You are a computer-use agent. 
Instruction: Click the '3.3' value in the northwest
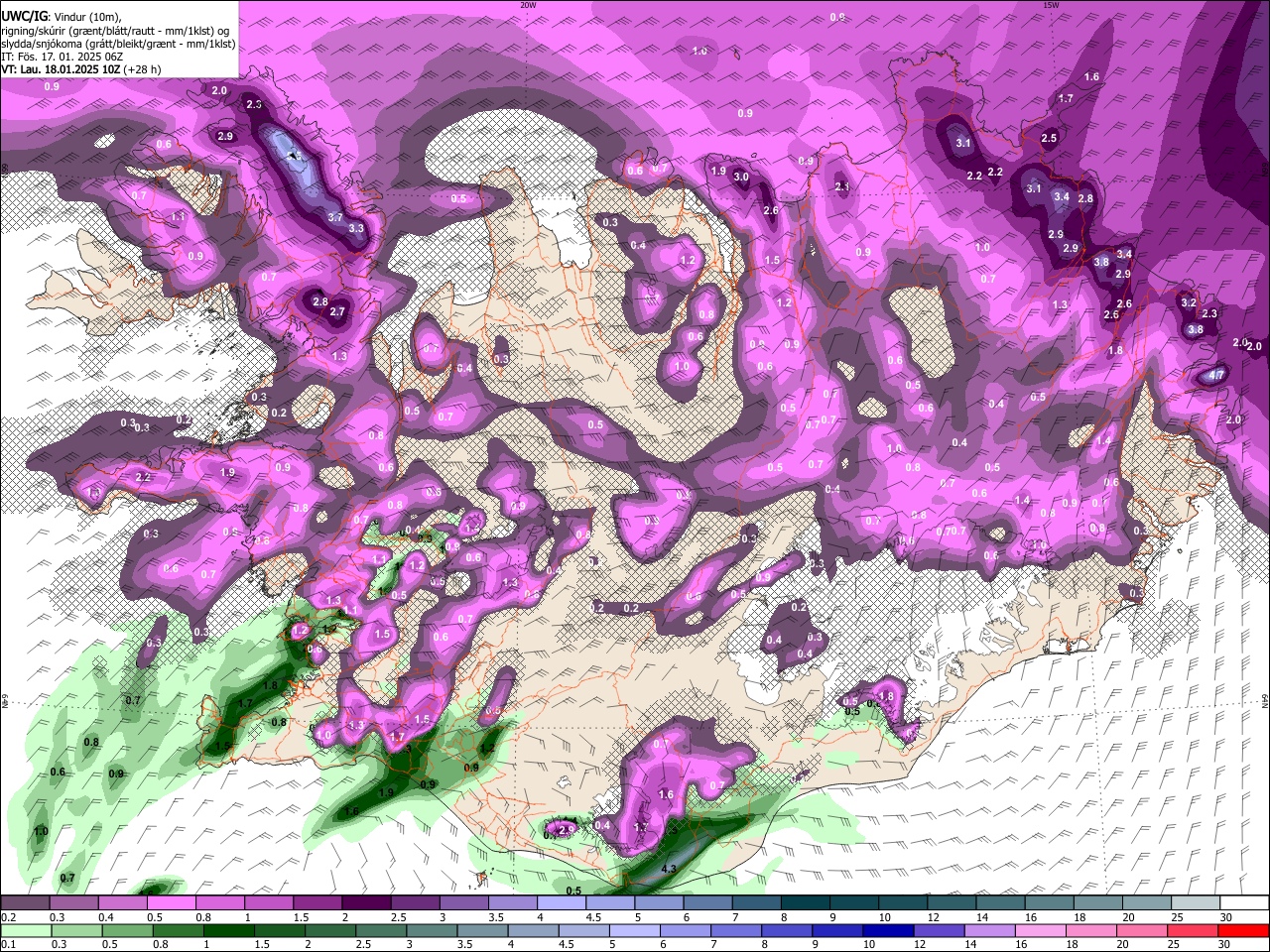coord(357,228)
